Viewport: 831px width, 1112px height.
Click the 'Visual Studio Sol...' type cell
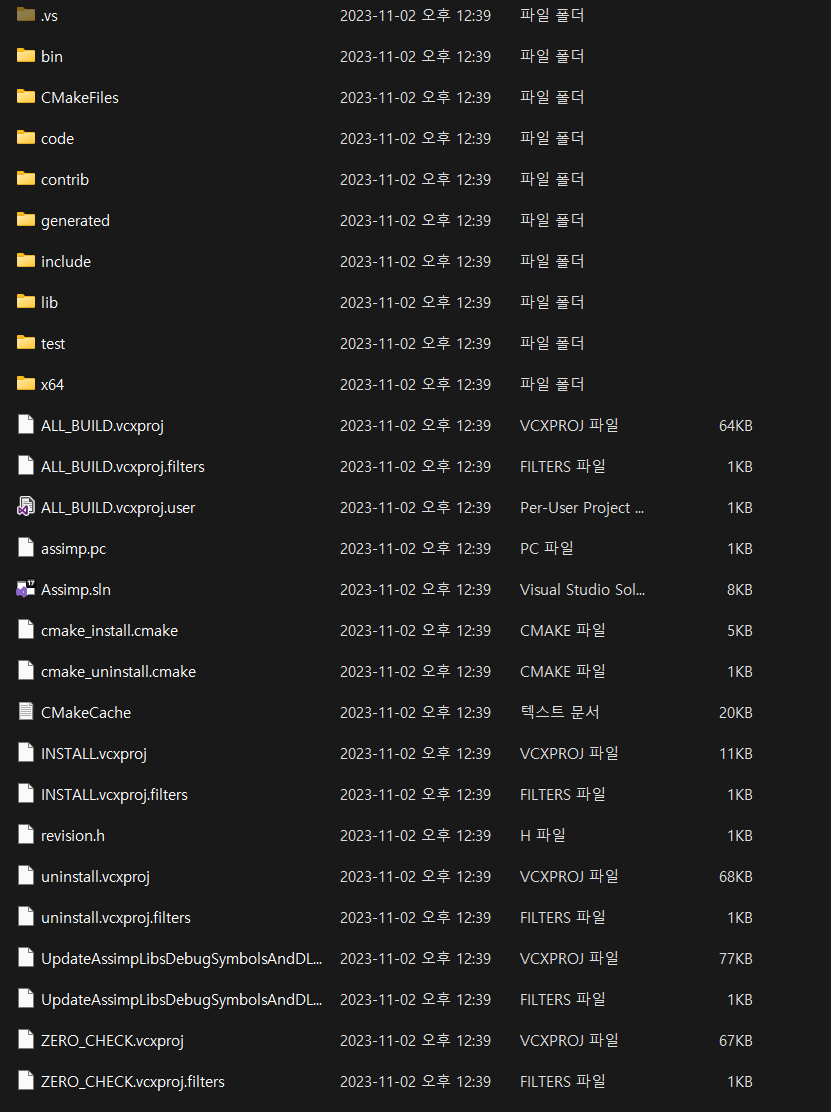coord(582,589)
